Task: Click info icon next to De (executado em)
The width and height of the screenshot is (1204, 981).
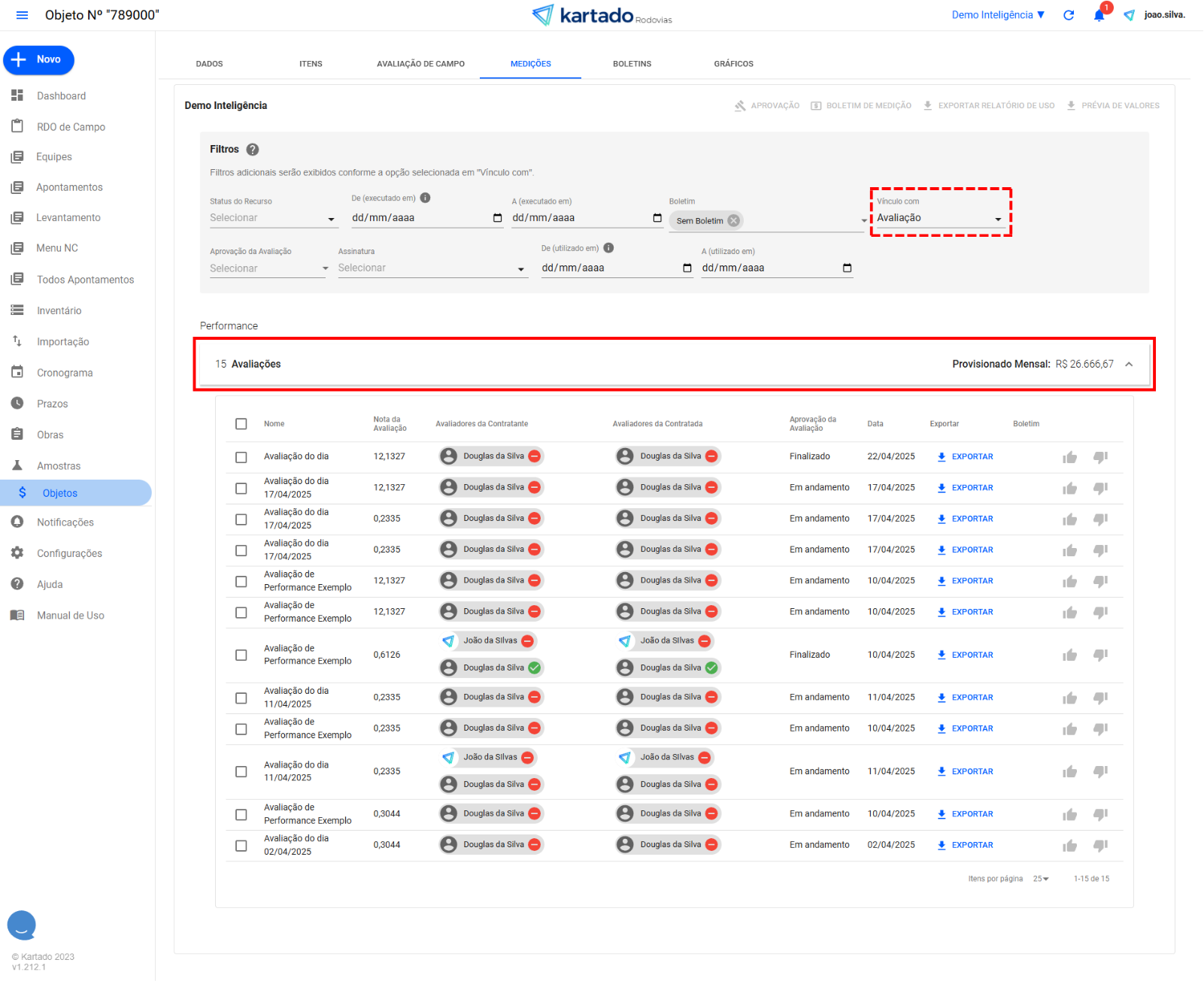Action: point(425,198)
